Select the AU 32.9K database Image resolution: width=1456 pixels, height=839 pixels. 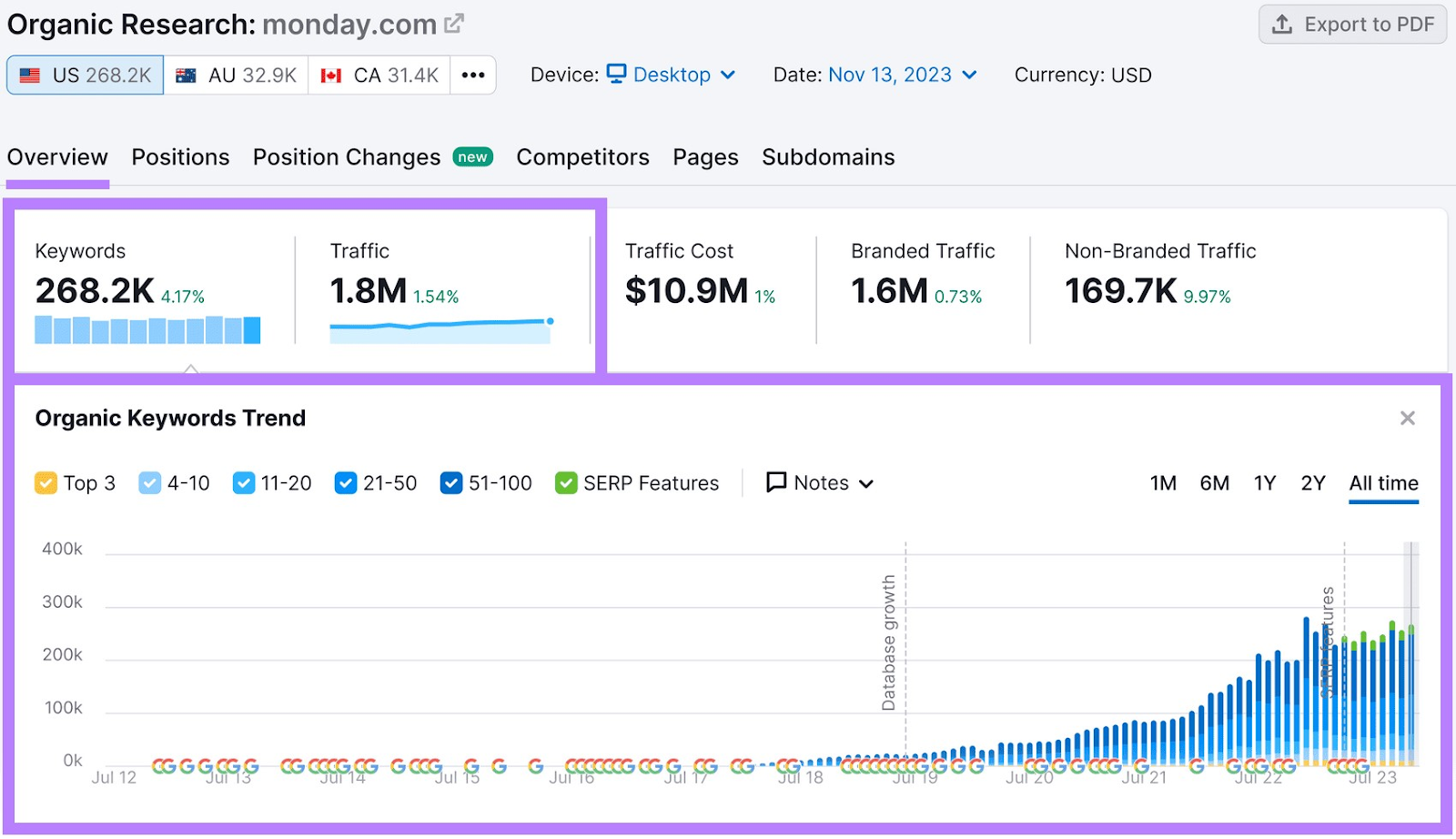point(236,76)
